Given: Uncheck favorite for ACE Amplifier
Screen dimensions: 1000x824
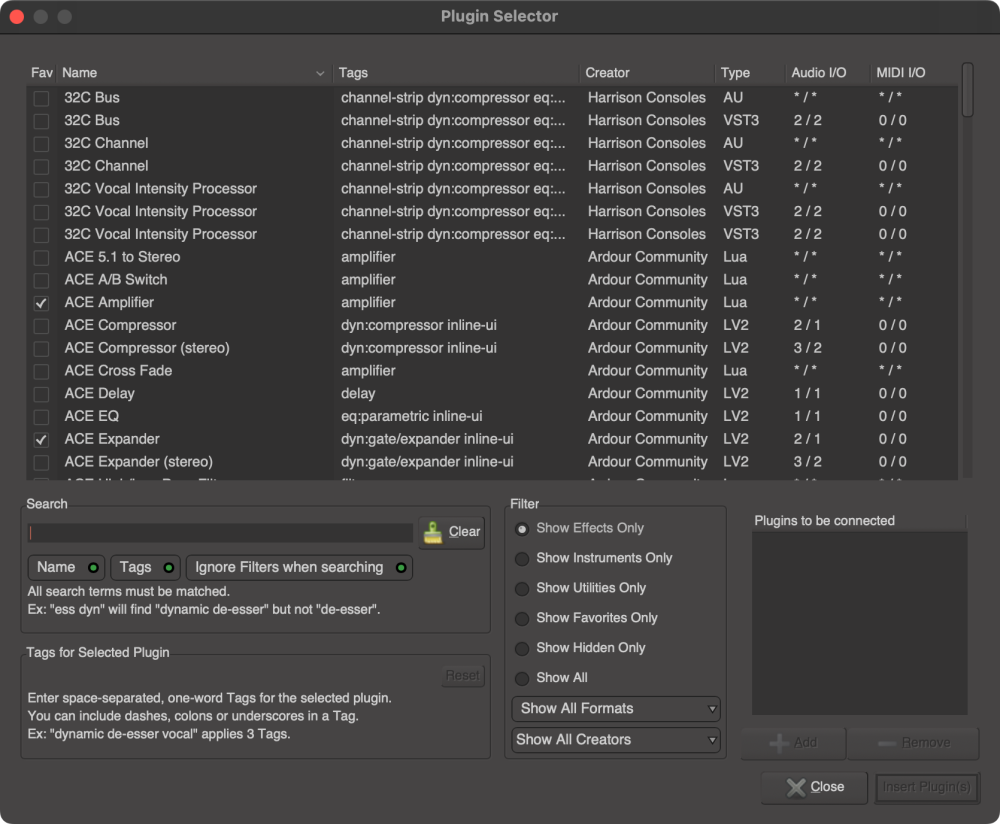Looking at the screenshot, I should [x=41, y=303].
